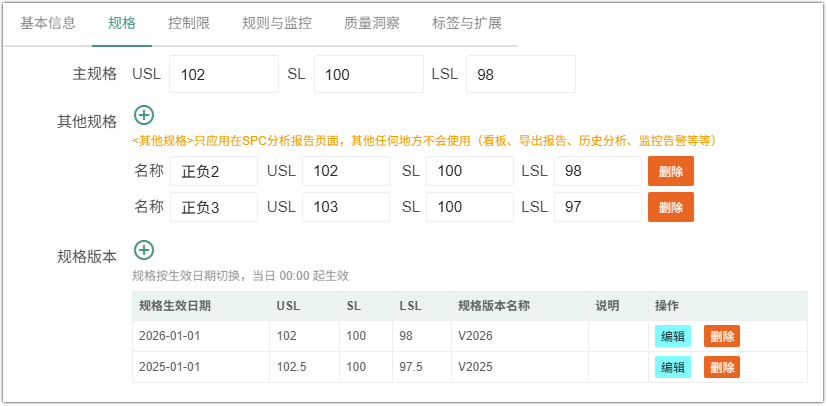
Task: Click the orange 其他规格 warning note
Action: click(424, 141)
